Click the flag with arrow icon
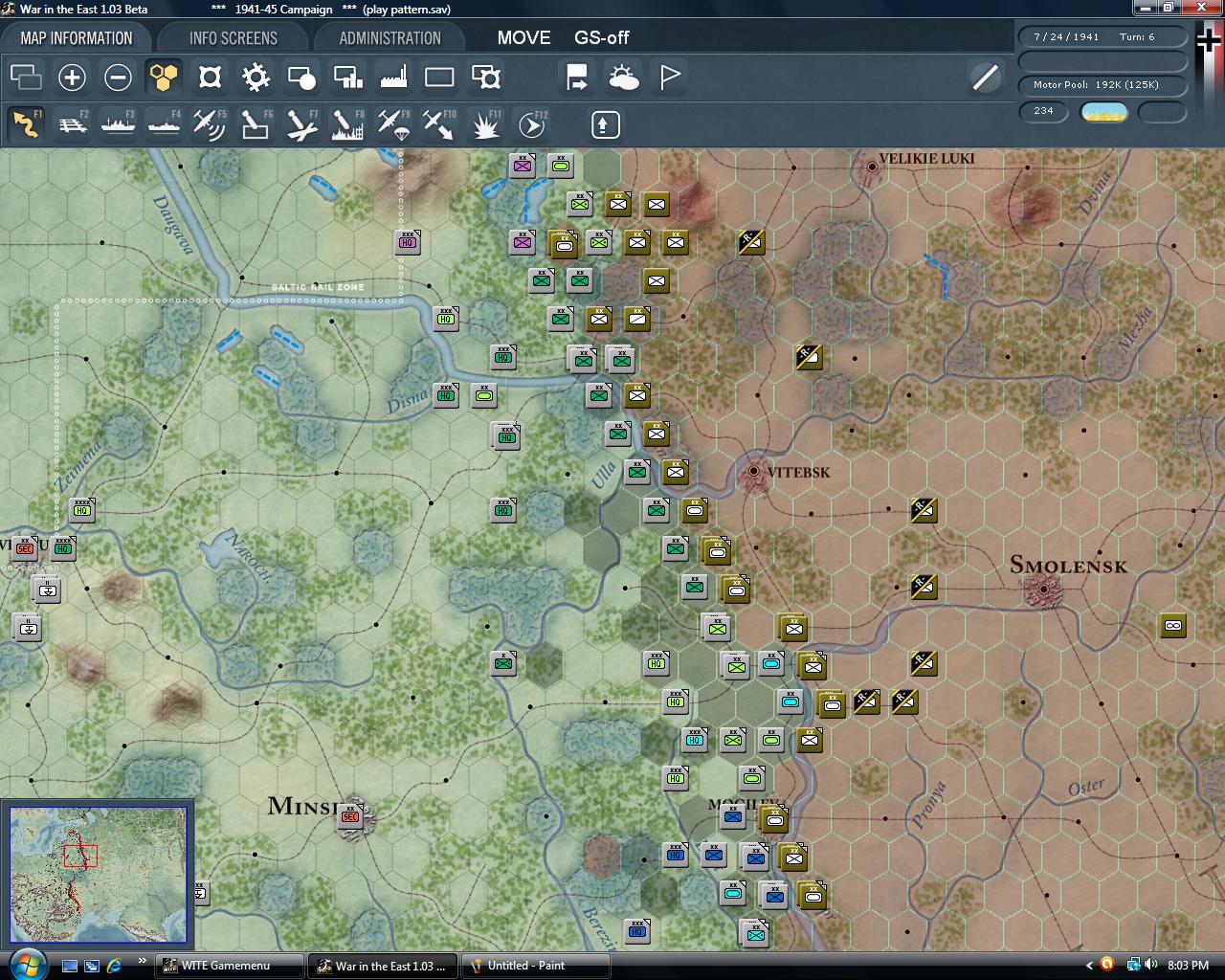Screen dimensions: 1225x980 click(577, 77)
